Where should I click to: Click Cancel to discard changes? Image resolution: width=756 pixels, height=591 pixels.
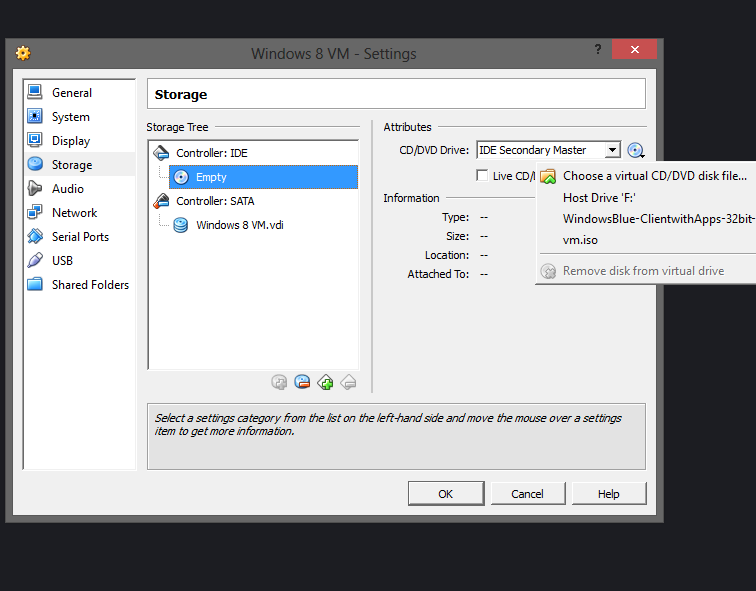point(527,494)
